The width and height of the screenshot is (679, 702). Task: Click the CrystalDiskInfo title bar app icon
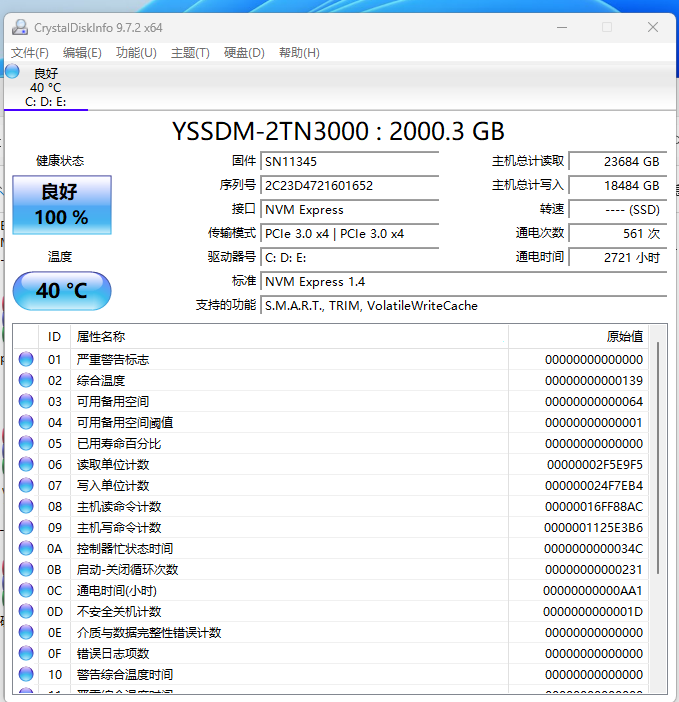(x=20, y=27)
